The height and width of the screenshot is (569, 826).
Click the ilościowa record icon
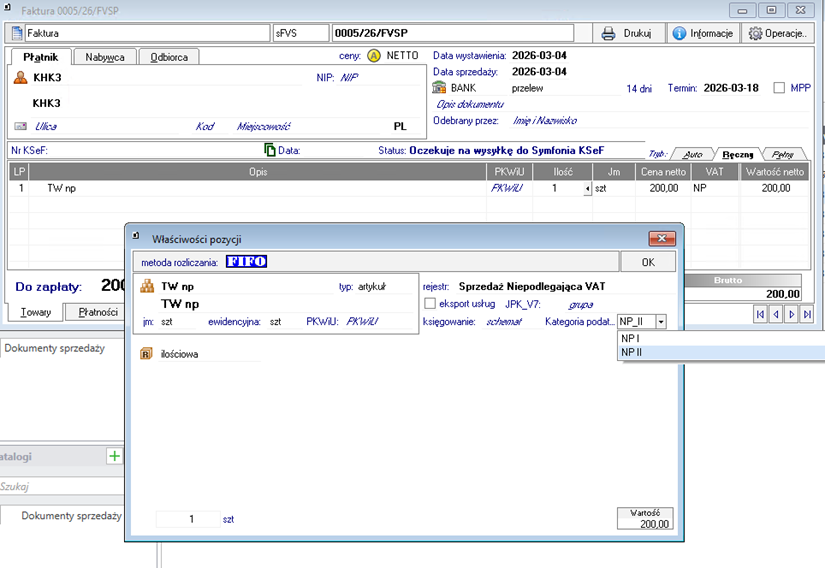click(146, 354)
